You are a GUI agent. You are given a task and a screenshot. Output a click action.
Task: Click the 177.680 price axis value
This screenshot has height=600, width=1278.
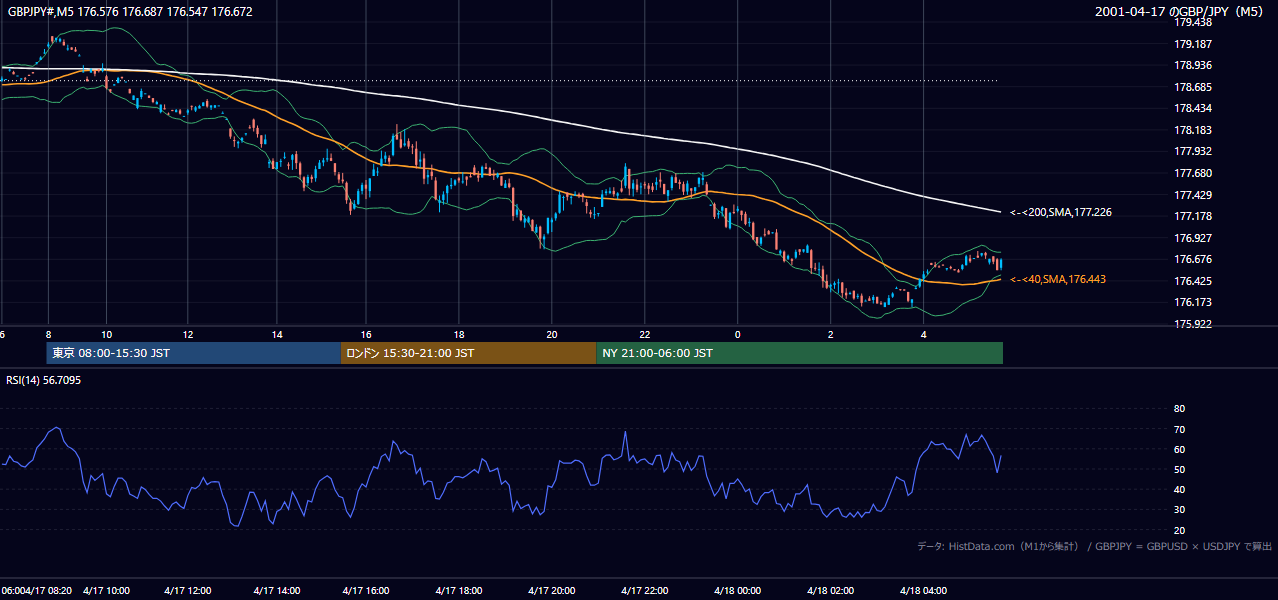[x=1193, y=173]
